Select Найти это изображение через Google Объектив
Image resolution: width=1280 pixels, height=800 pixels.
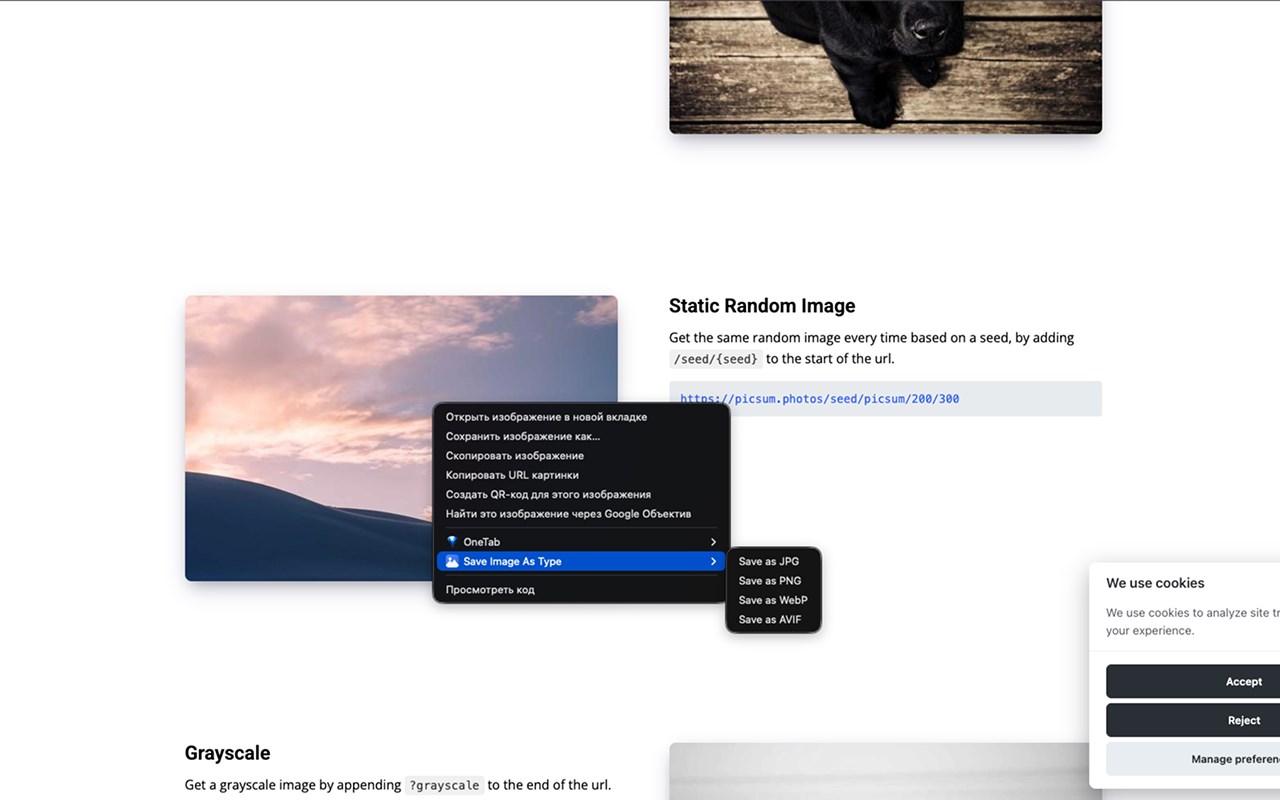click(581, 514)
